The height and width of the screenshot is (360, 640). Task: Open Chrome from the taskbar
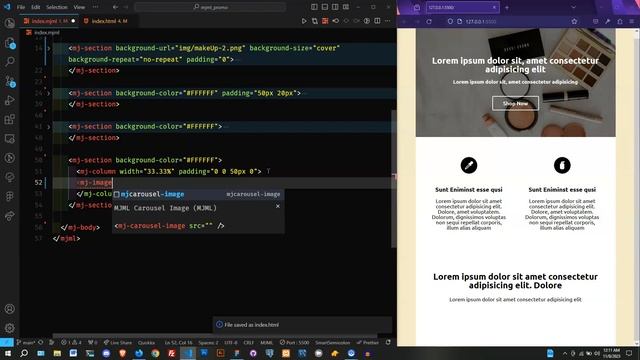[155, 353]
